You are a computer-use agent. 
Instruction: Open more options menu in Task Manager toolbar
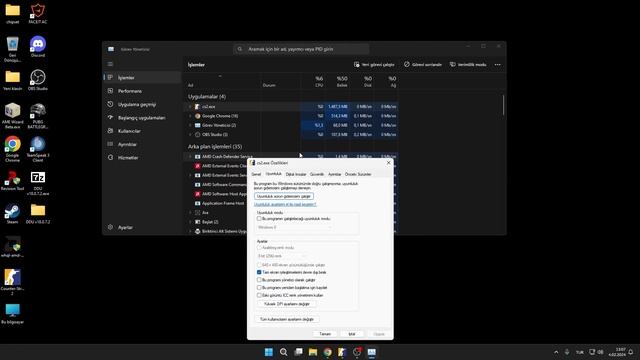pos(497,64)
